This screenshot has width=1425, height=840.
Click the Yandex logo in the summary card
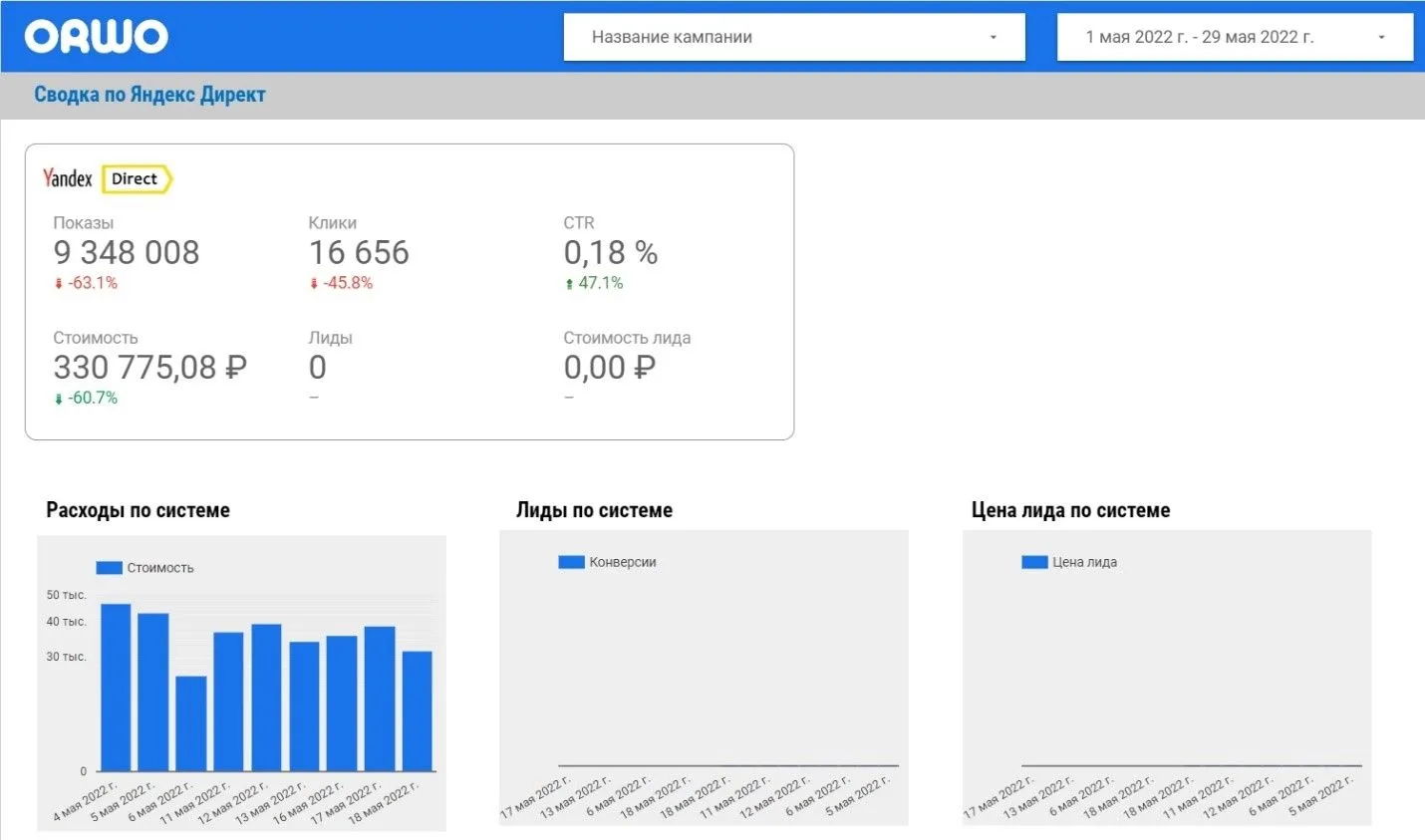click(68, 178)
